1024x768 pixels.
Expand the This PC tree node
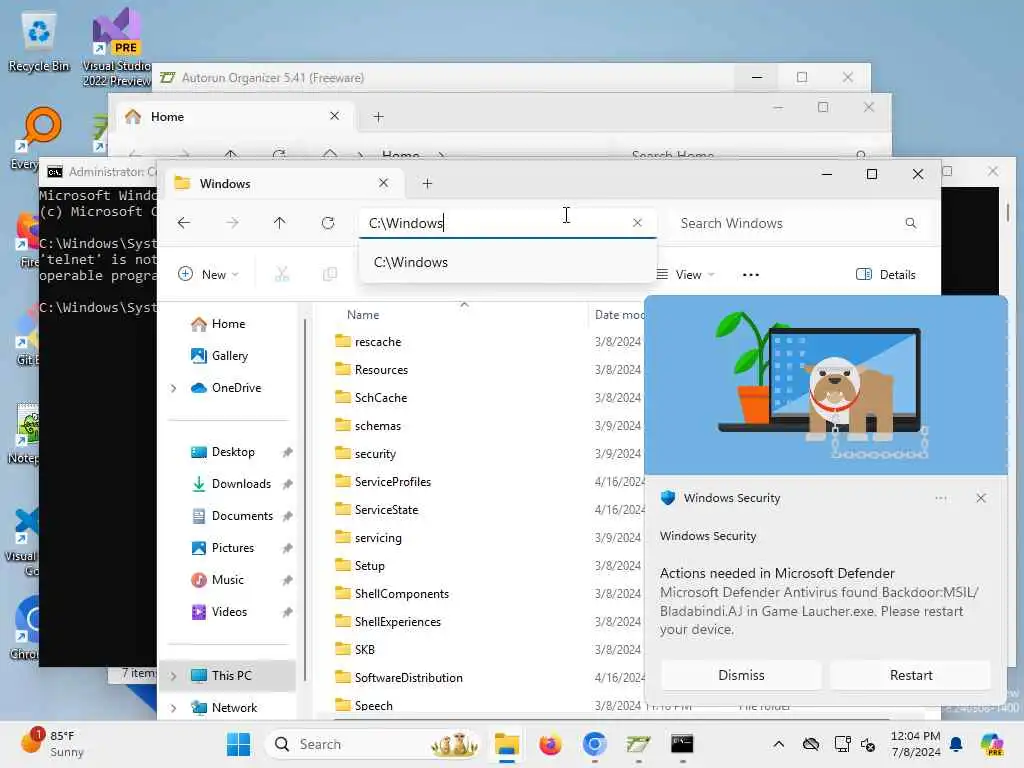(173, 676)
